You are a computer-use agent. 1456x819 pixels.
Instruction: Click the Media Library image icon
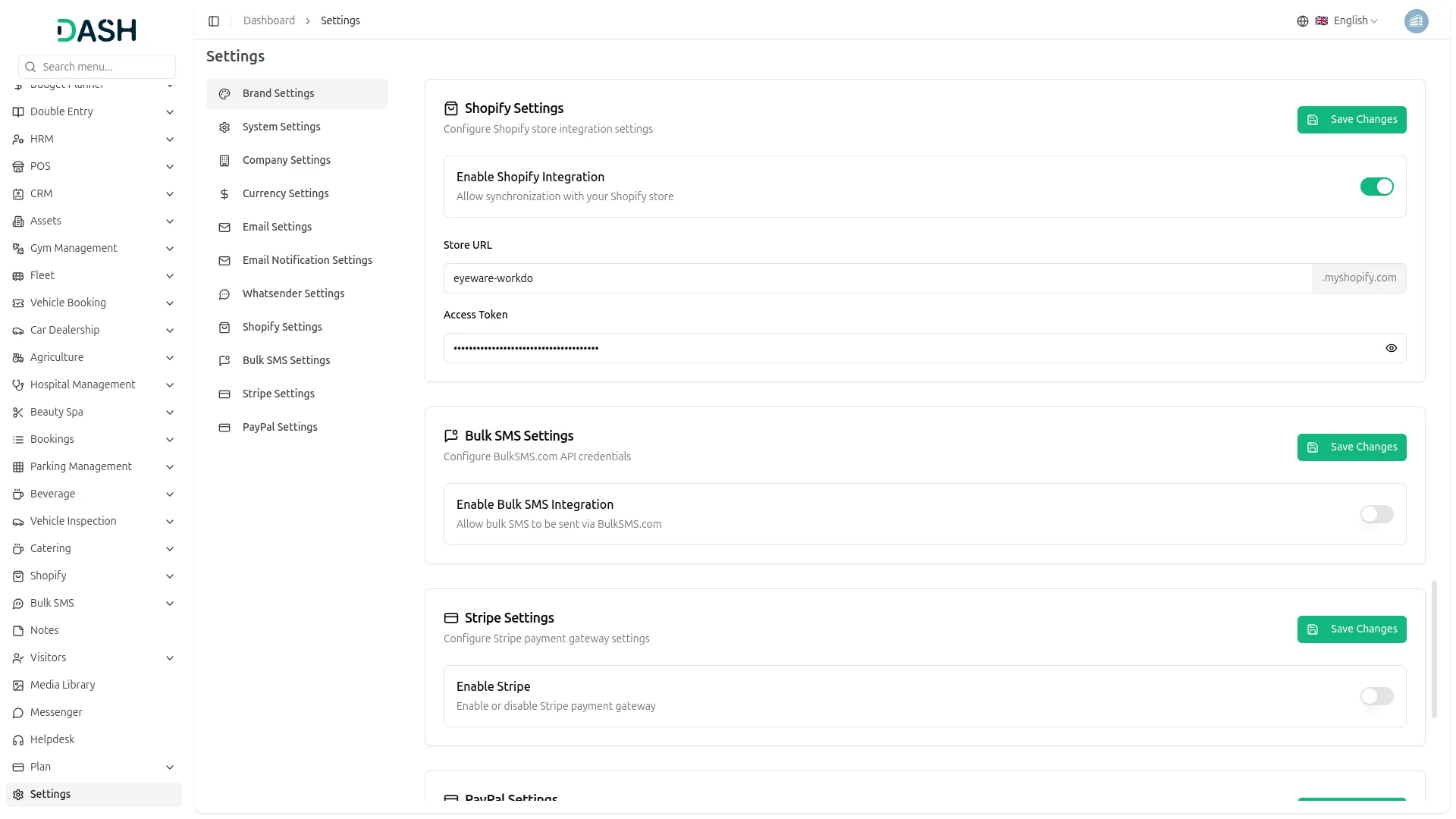point(18,686)
